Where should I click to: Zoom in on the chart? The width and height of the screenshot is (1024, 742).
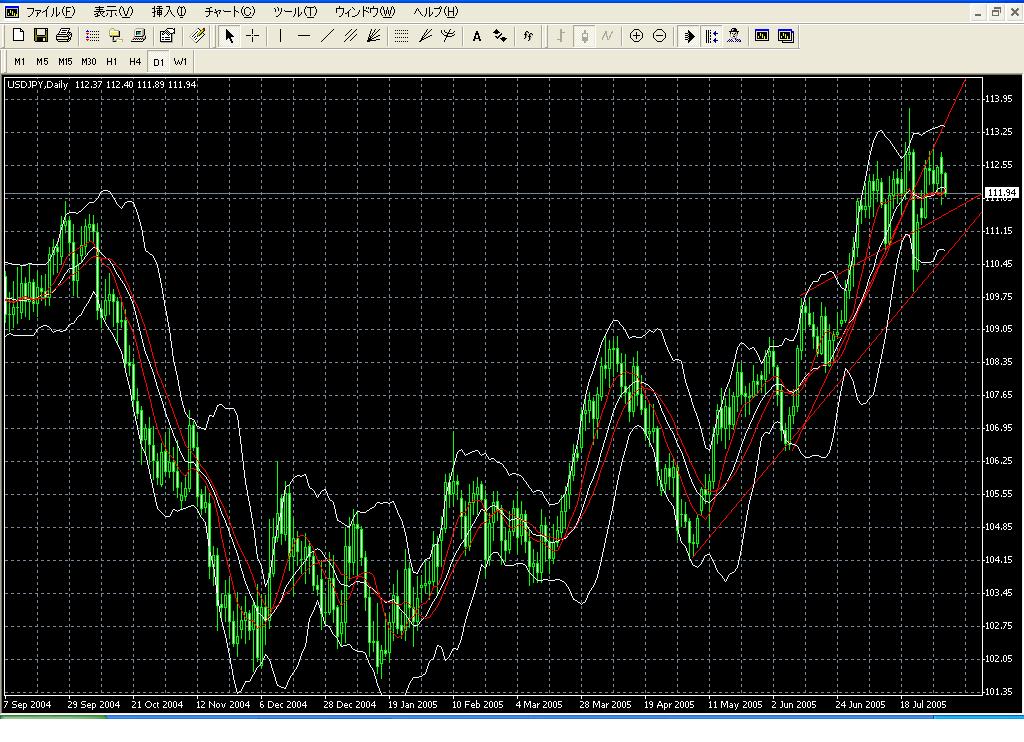636,36
